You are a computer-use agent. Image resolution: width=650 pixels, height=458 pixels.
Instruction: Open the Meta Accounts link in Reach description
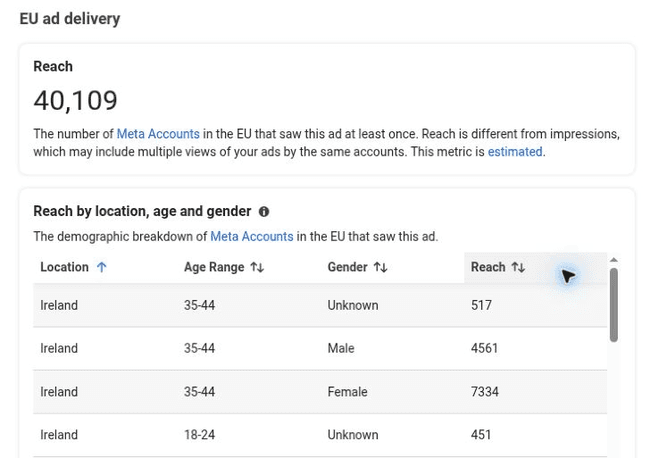point(158,134)
